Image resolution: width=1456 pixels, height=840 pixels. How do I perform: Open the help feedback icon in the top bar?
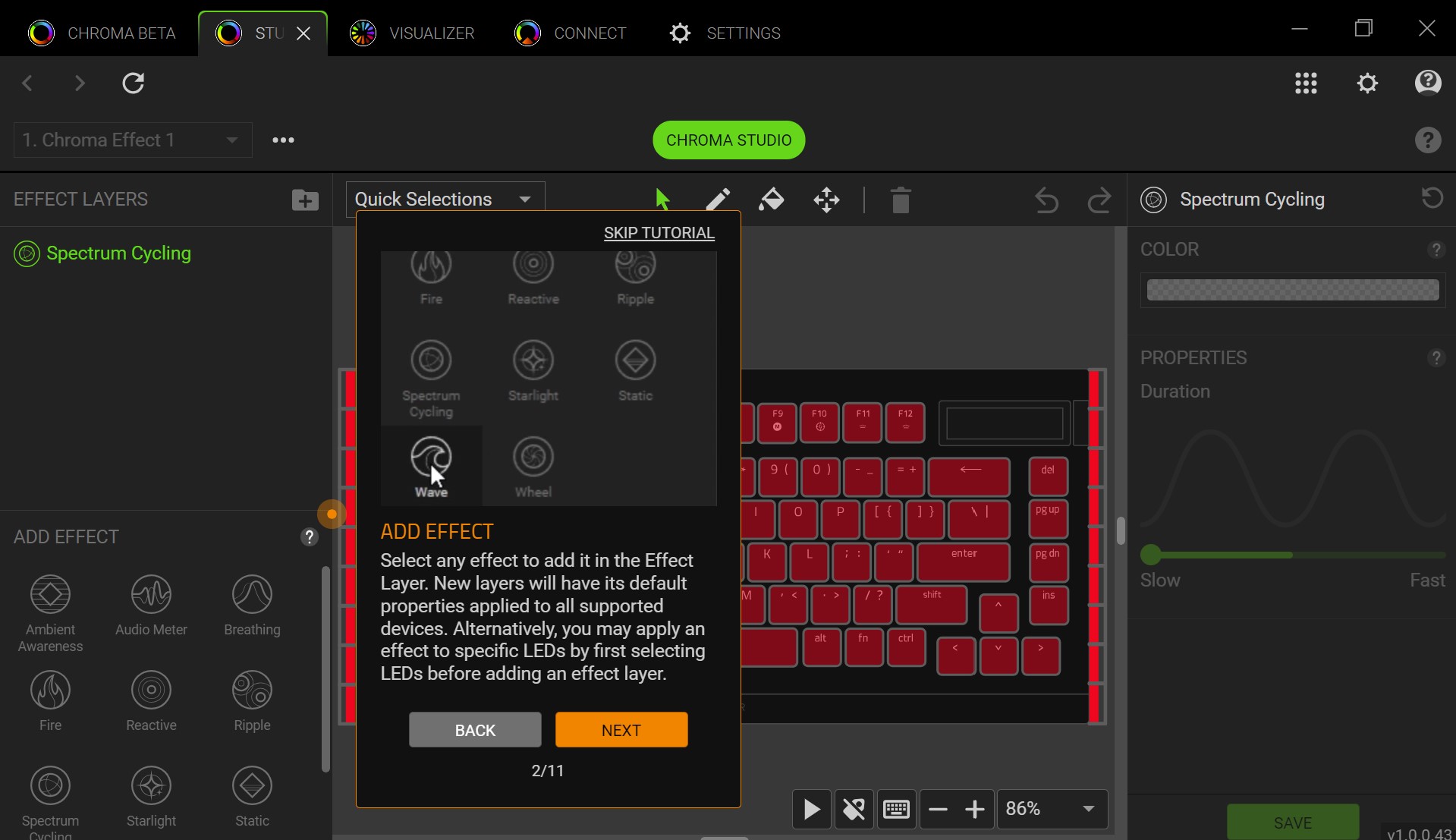point(1428,82)
